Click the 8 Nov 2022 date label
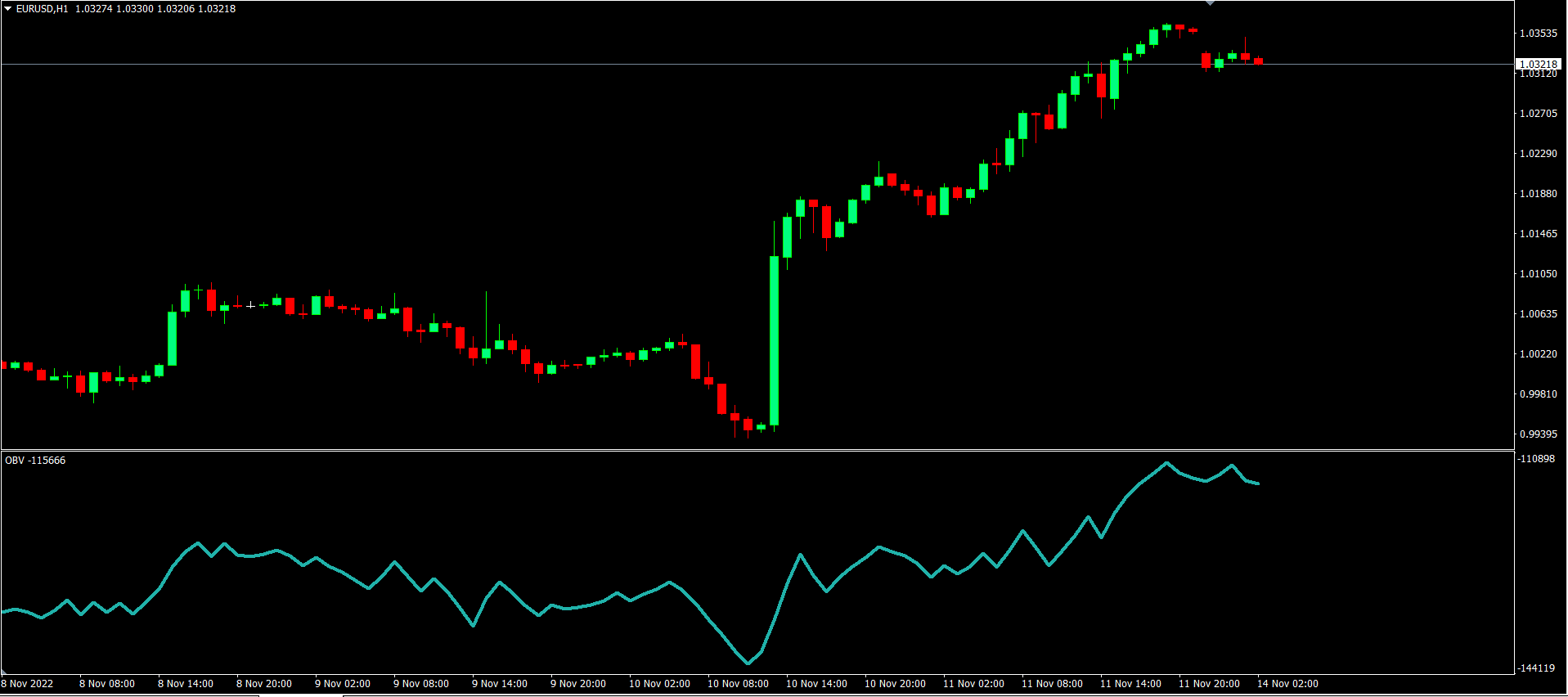This screenshot has width=1568, height=697. pyautogui.click(x=27, y=684)
